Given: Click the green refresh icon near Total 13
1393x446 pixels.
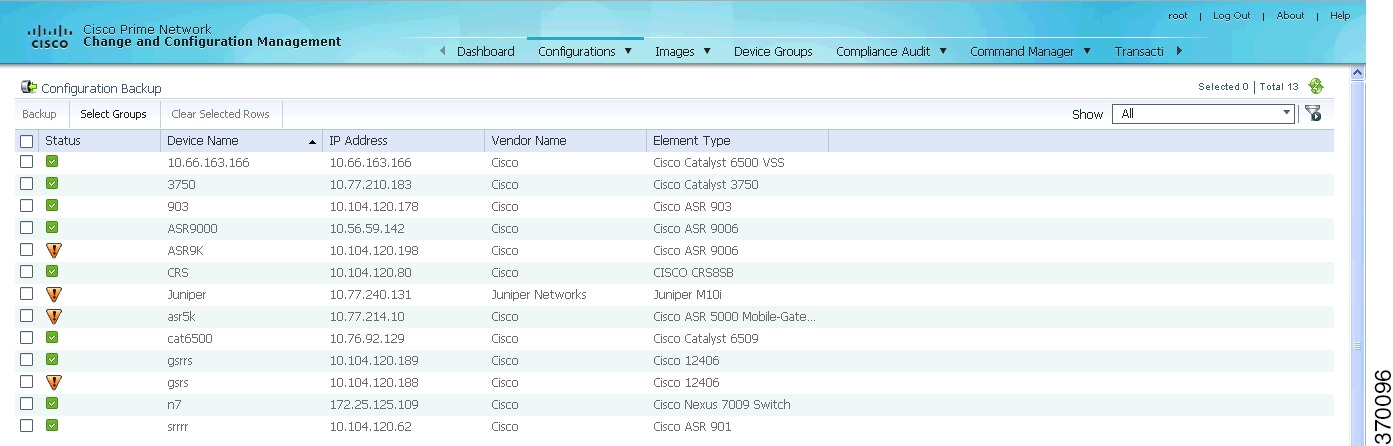Looking at the screenshot, I should [1316, 87].
